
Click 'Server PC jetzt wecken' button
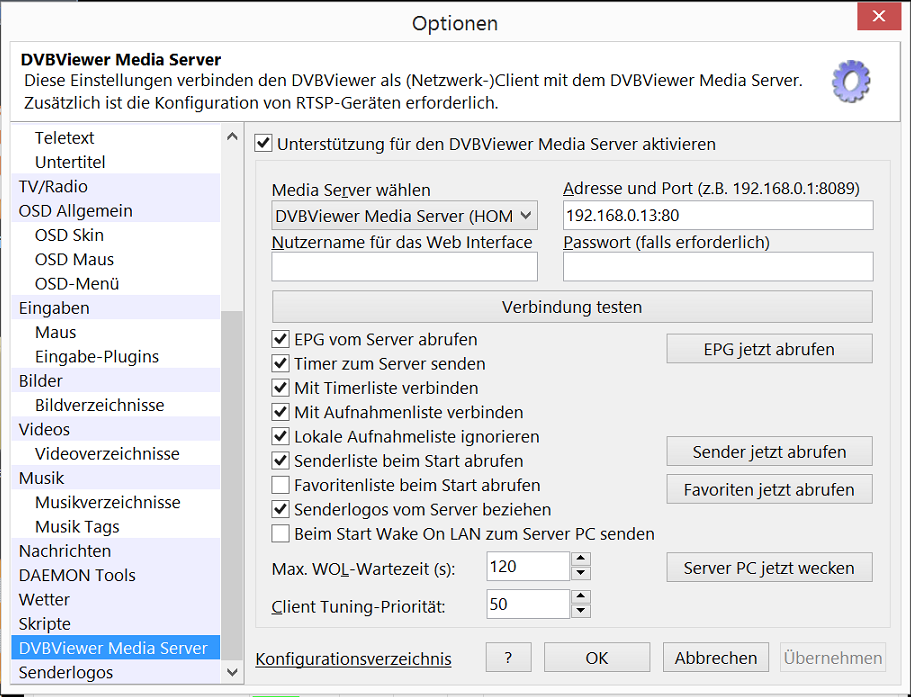(x=769, y=568)
